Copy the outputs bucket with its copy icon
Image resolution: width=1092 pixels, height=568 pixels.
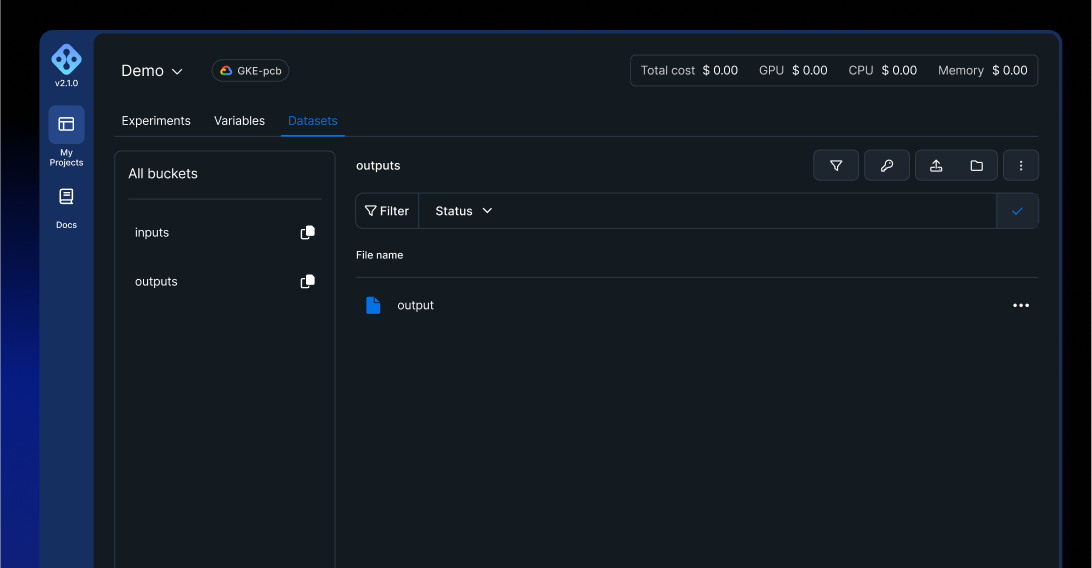click(307, 281)
